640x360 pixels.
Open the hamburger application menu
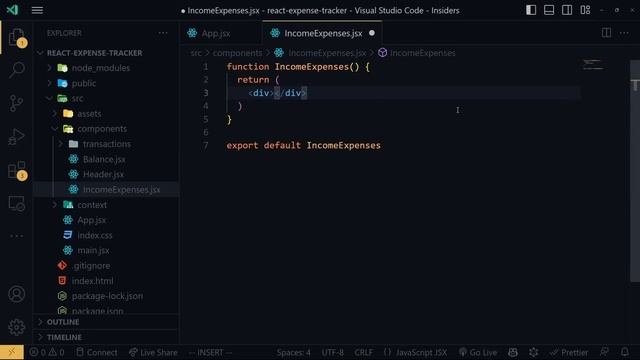coord(37,10)
